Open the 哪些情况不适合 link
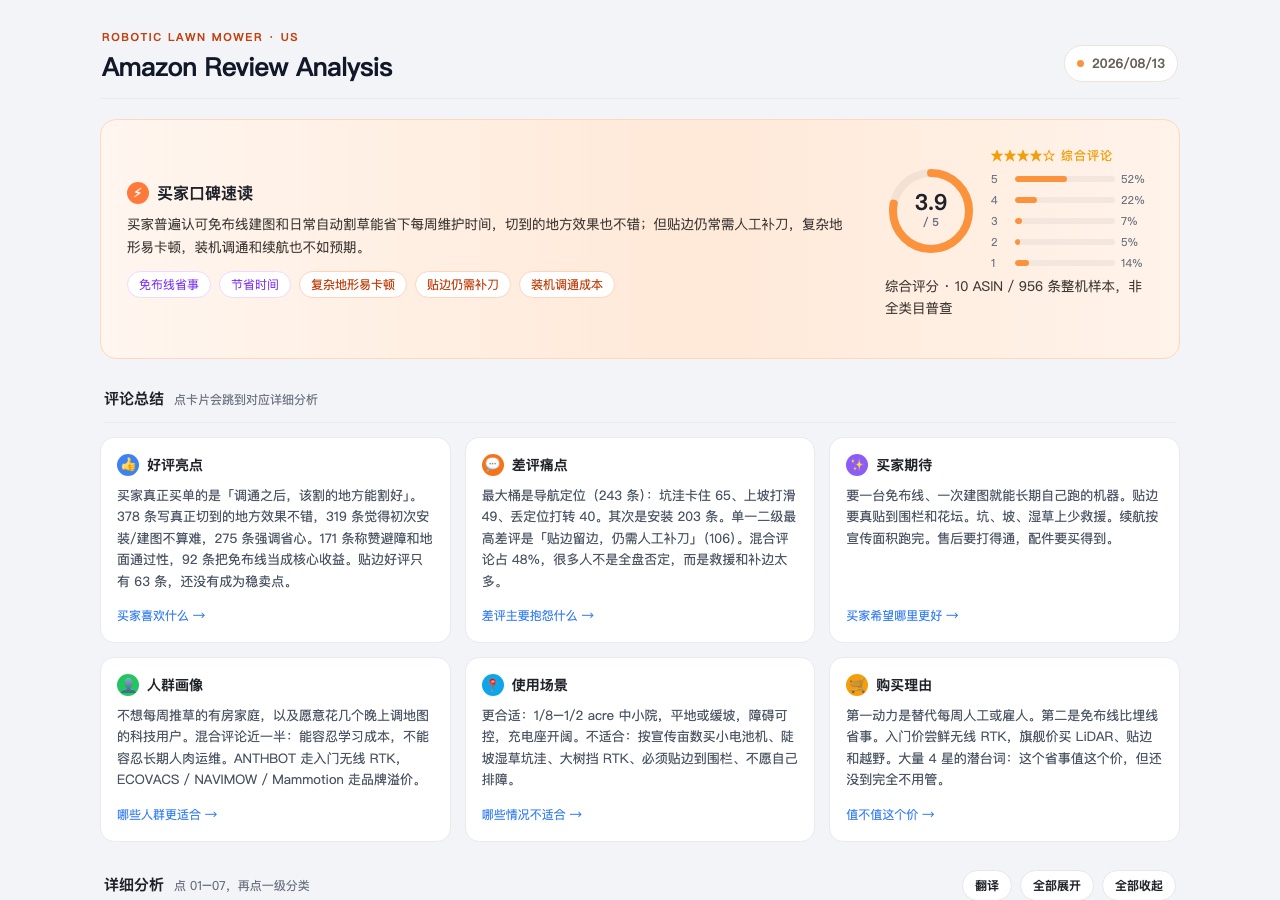This screenshot has width=1280, height=900. click(x=532, y=815)
